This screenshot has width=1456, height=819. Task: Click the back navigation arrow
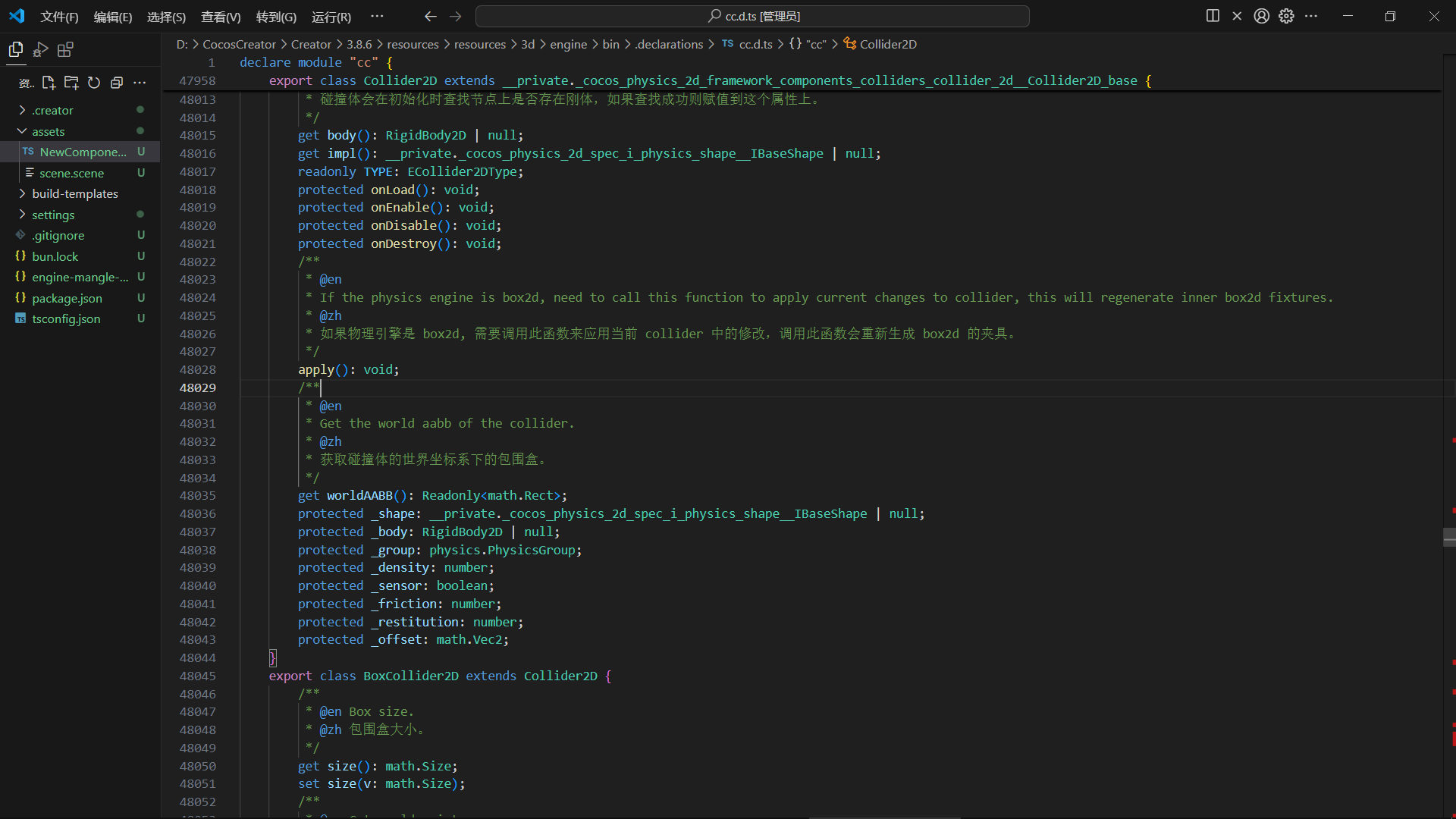coord(430,16)
